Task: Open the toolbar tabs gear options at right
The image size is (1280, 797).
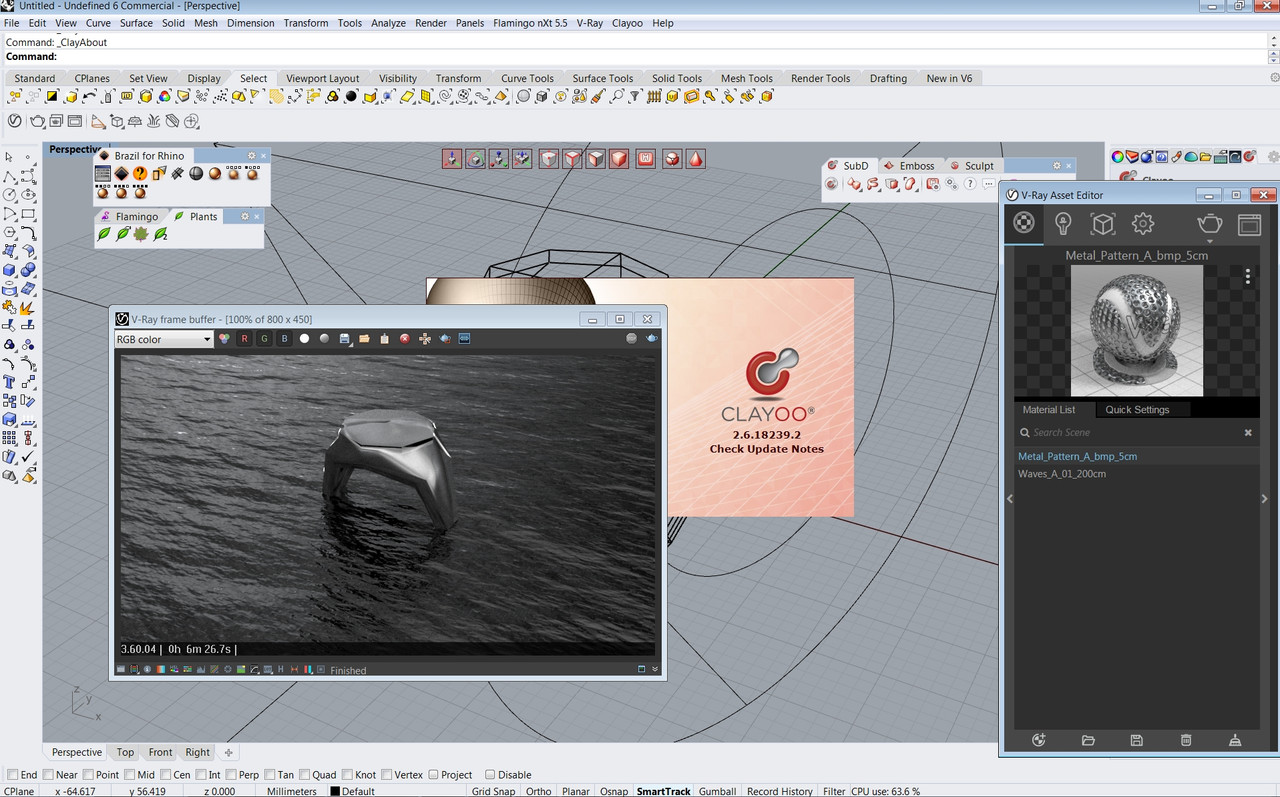Action: [x=1274, y=78]
